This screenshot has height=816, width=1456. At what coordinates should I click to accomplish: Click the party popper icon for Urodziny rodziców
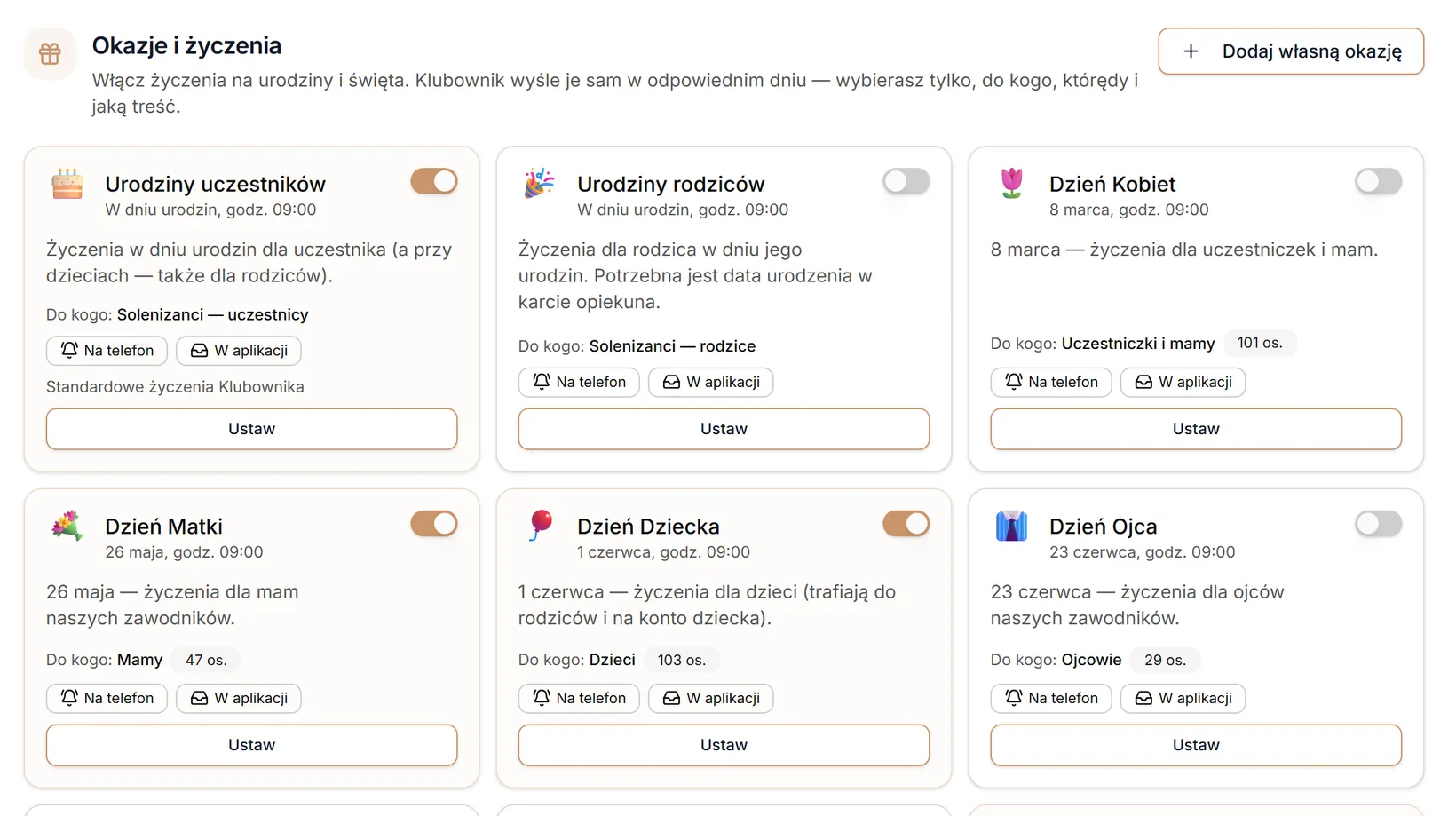click(540, 184)
